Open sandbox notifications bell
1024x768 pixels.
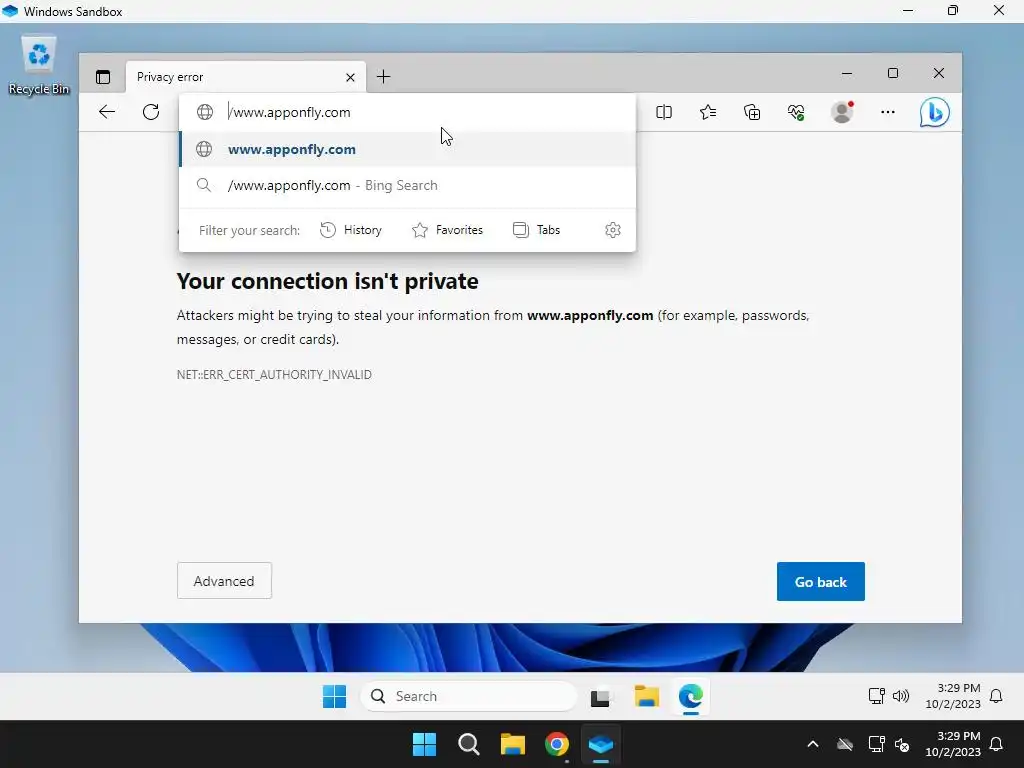coord(996,696)
